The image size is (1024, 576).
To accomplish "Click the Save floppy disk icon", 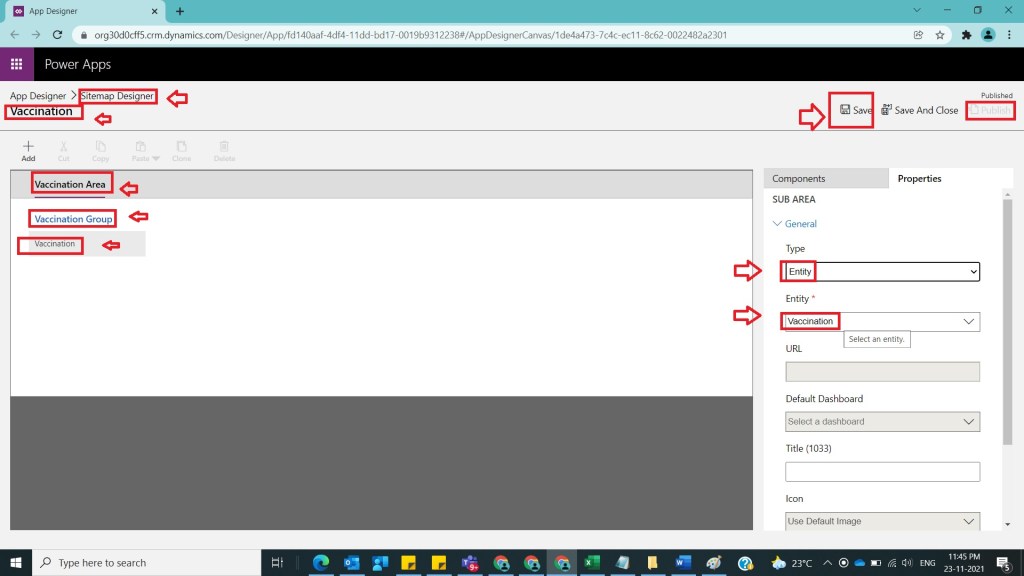I will 845,110.
